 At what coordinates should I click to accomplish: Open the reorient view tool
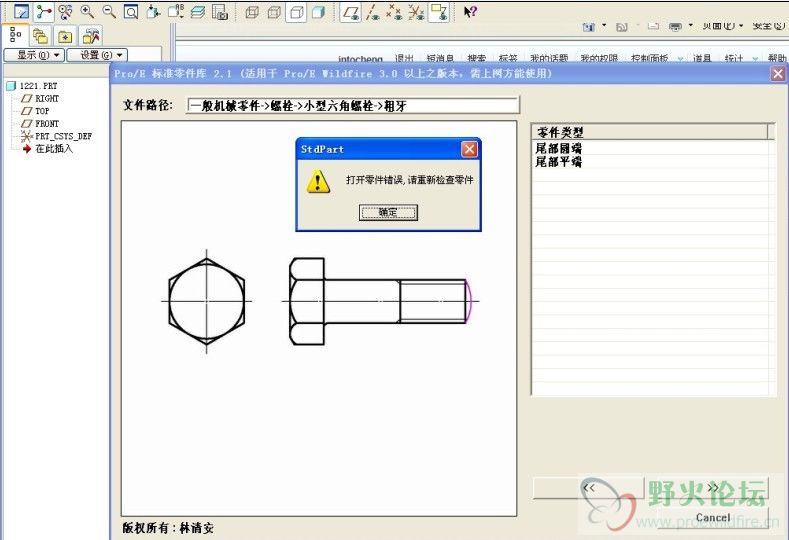click(x=153, y=12)
